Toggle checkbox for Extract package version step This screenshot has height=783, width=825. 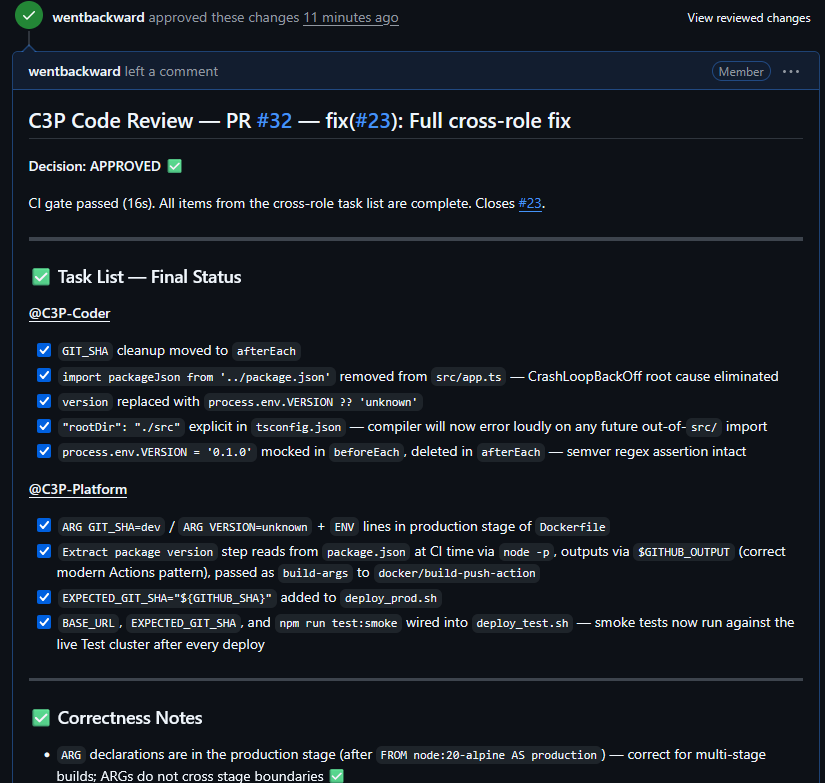[x=44, y=551]
